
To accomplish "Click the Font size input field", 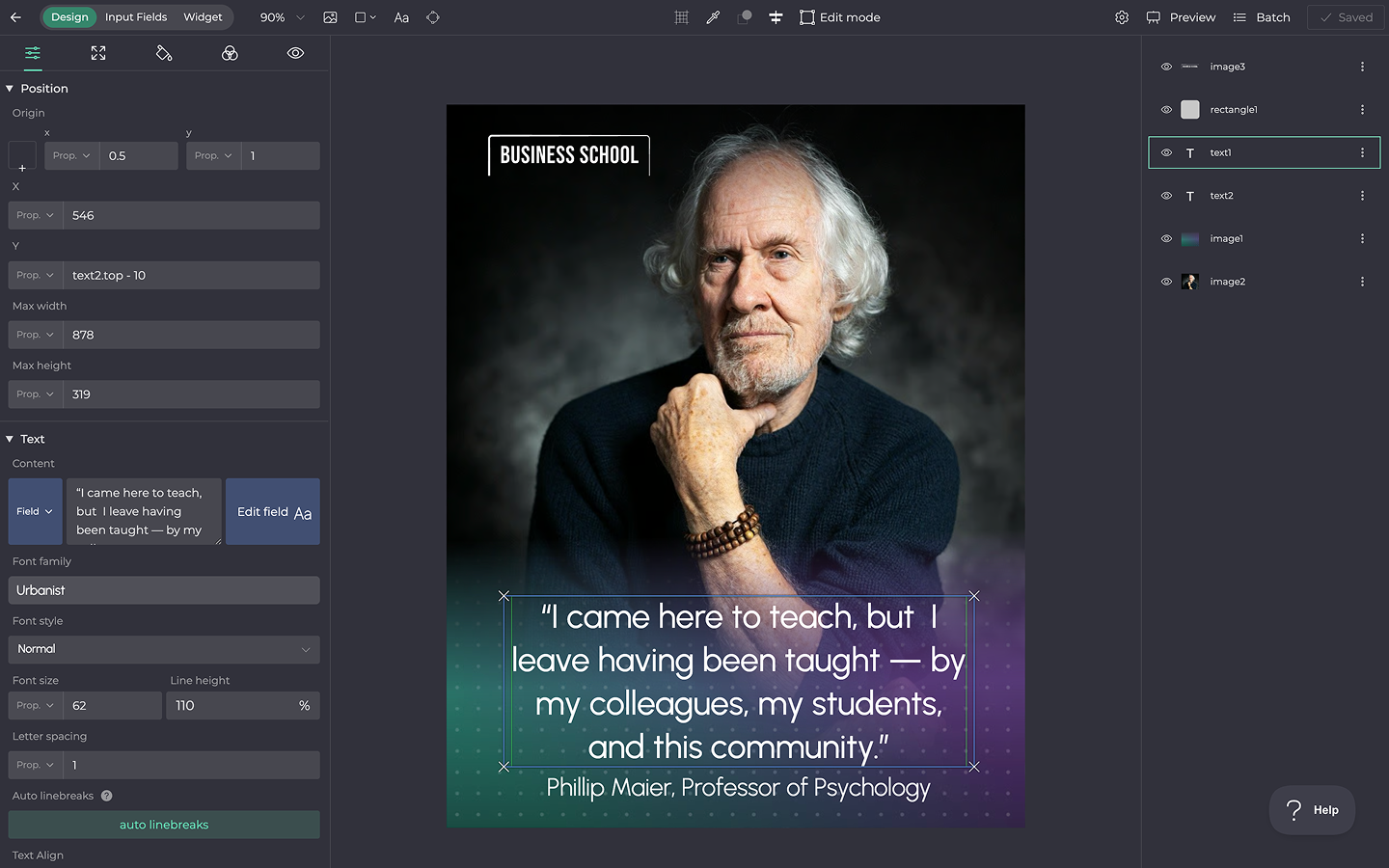I will pyautogui.click(x=112, y=706).
